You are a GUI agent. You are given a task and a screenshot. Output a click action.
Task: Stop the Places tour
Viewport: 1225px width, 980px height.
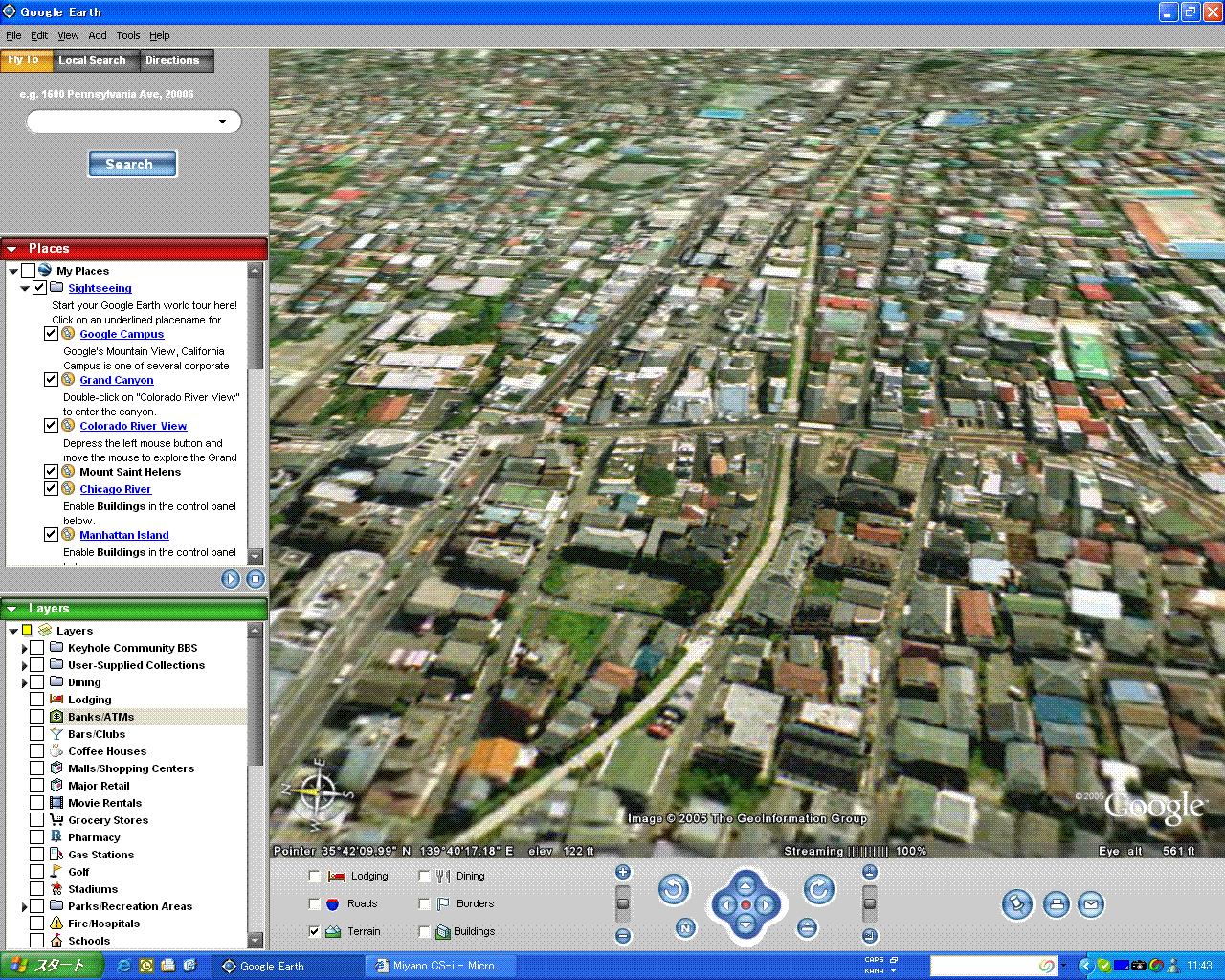click(256, 578)
